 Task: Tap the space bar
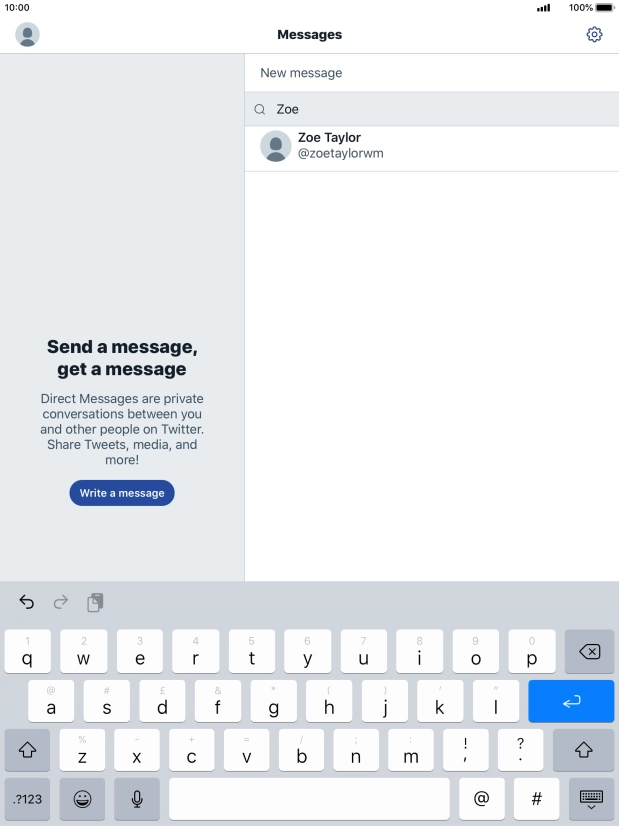tap(309, 799)
